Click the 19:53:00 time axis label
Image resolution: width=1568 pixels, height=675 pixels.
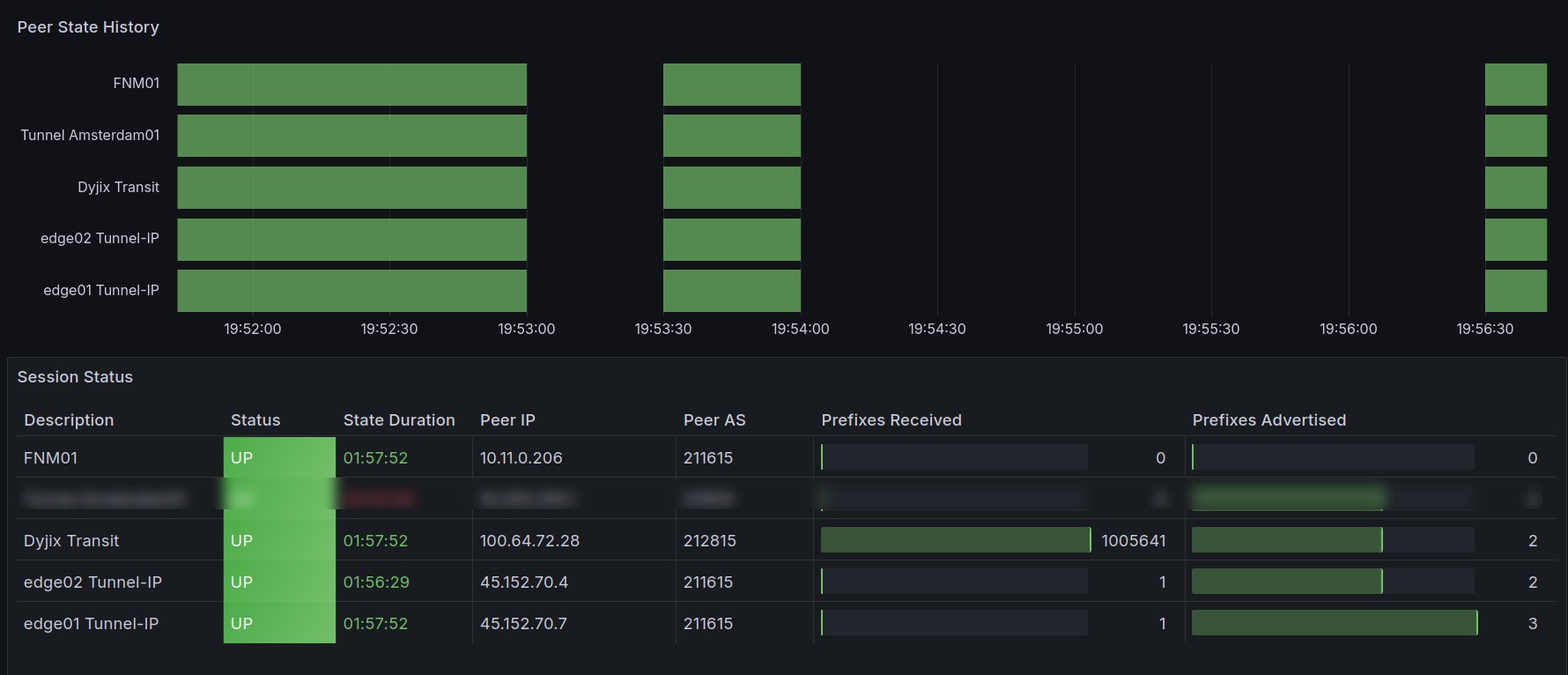point(526,329)
